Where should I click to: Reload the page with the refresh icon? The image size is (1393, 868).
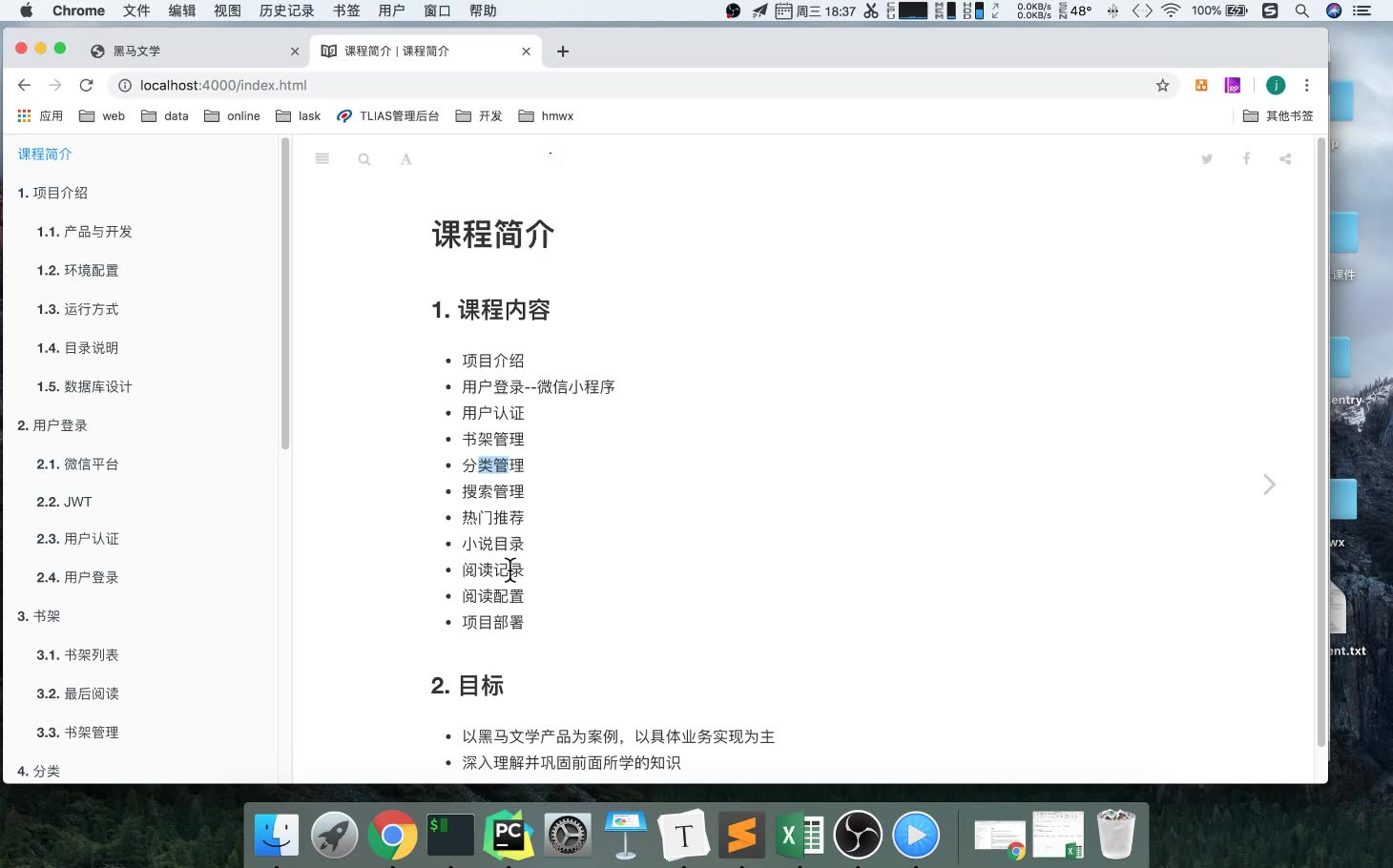(x=86, y=85)
